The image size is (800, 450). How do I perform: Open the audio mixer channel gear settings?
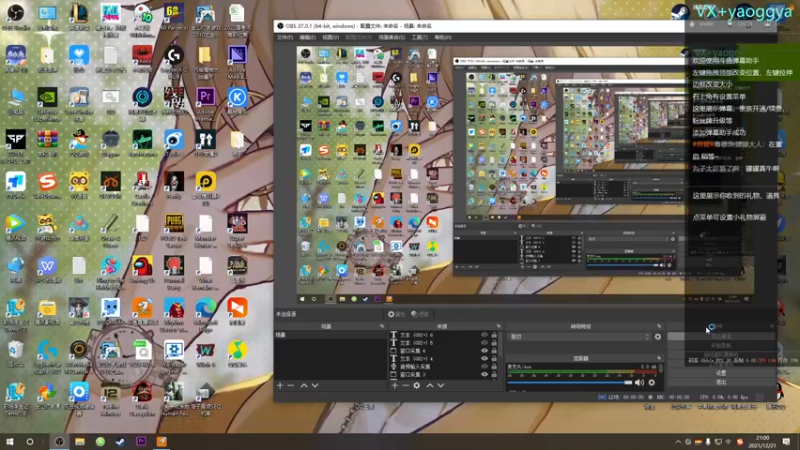[652, 382]
